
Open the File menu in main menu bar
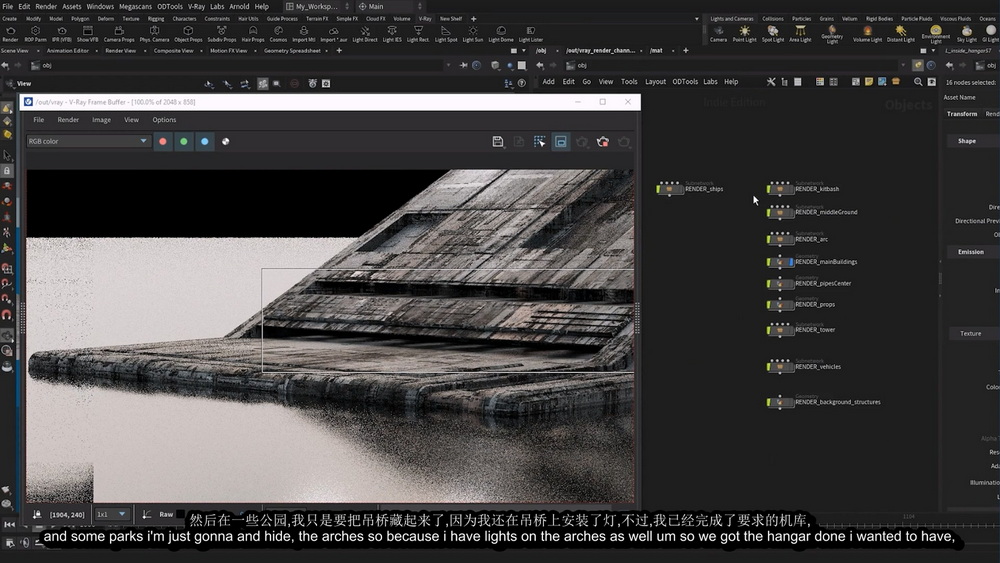pyautogui.click(x=8, y=6)
